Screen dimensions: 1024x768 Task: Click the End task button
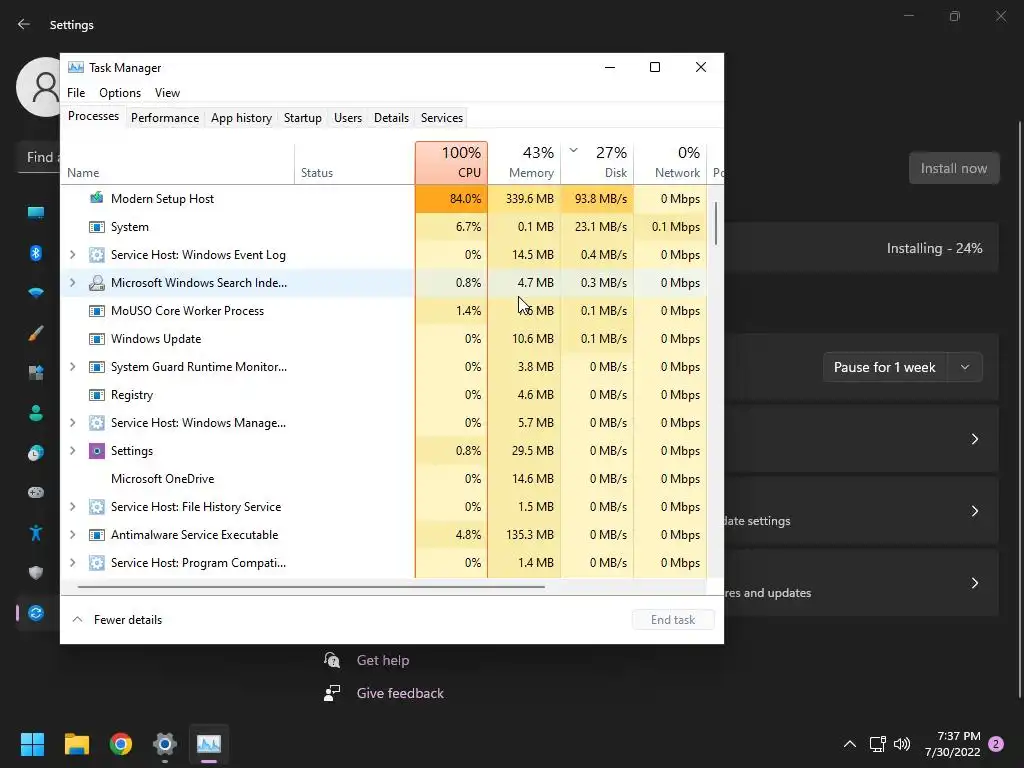pyautogui.click(x=673, y=620)
